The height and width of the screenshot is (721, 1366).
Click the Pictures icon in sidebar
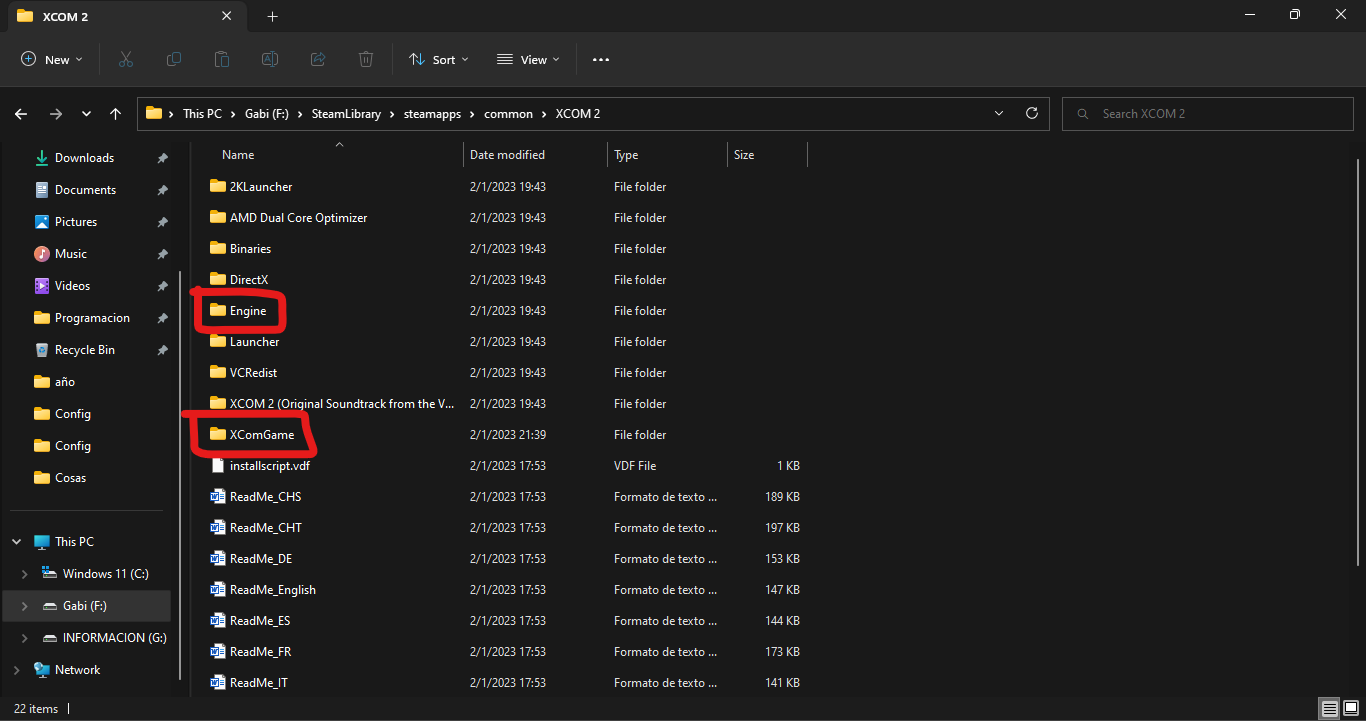point(42,222)
